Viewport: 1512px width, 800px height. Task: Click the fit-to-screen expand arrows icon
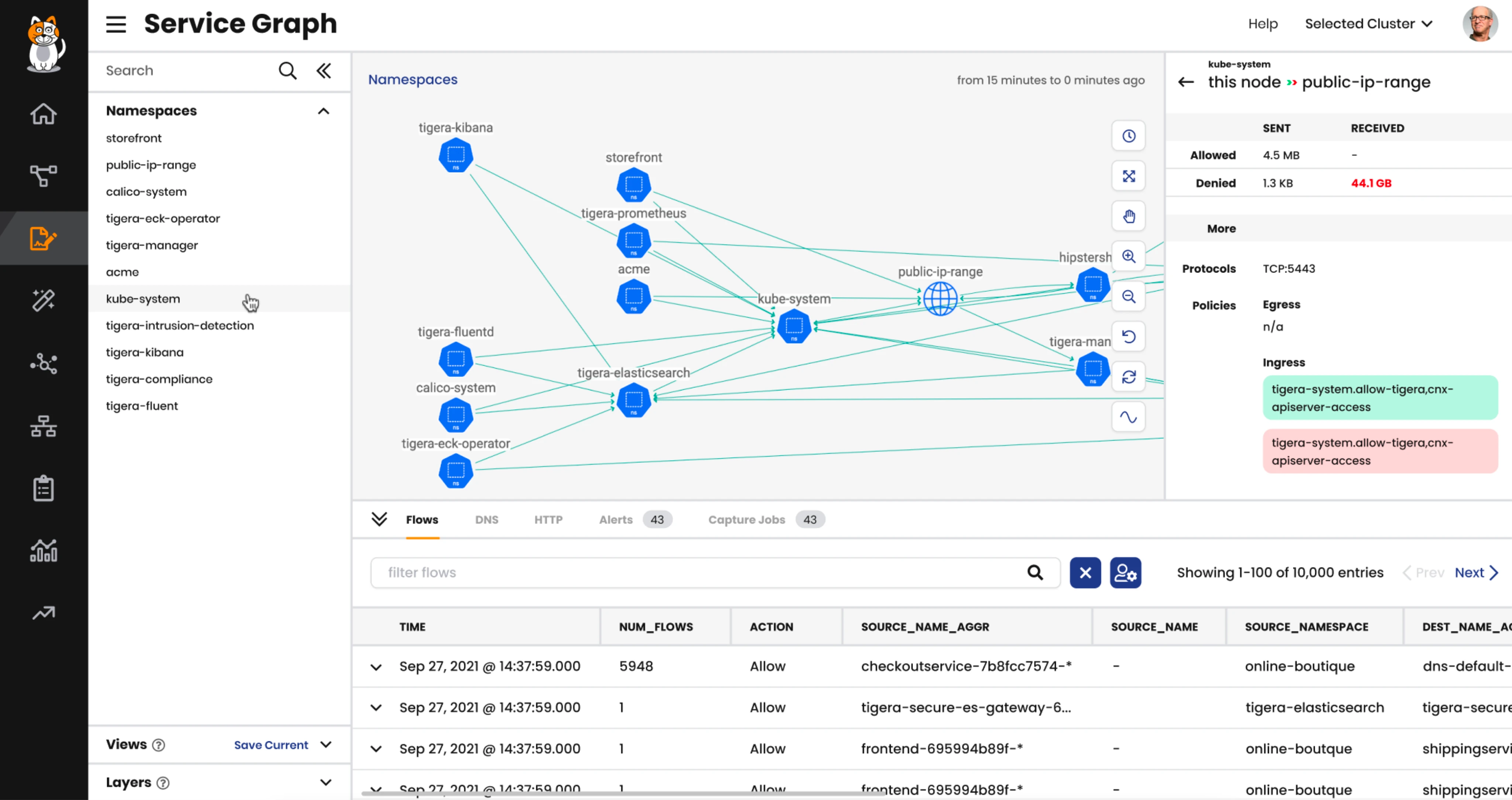point(1128,176)
